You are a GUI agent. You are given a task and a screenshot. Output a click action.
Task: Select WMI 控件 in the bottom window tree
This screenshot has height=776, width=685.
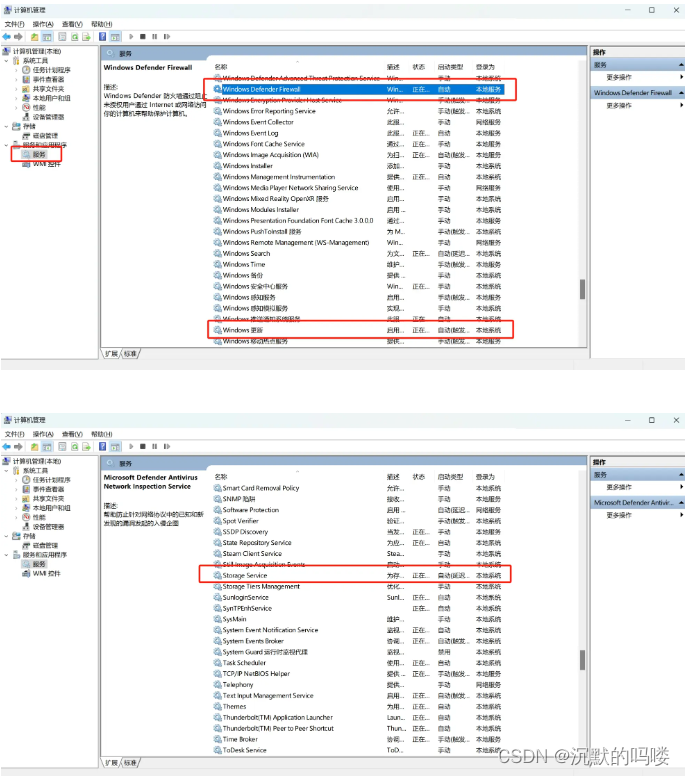coord(47,574)
